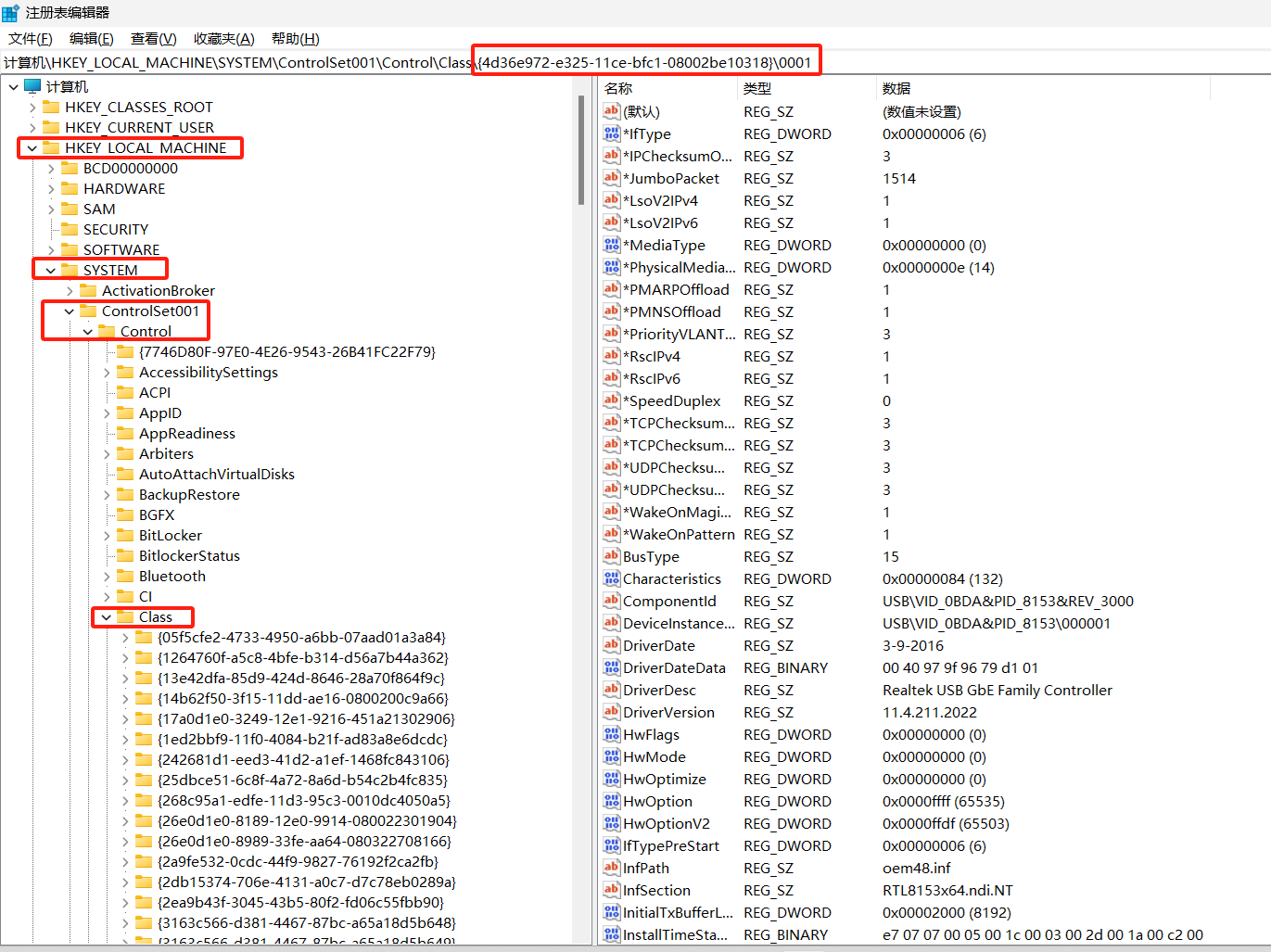
Task: Click the folder icon beside BitLocker key
Action: point(125,535)
